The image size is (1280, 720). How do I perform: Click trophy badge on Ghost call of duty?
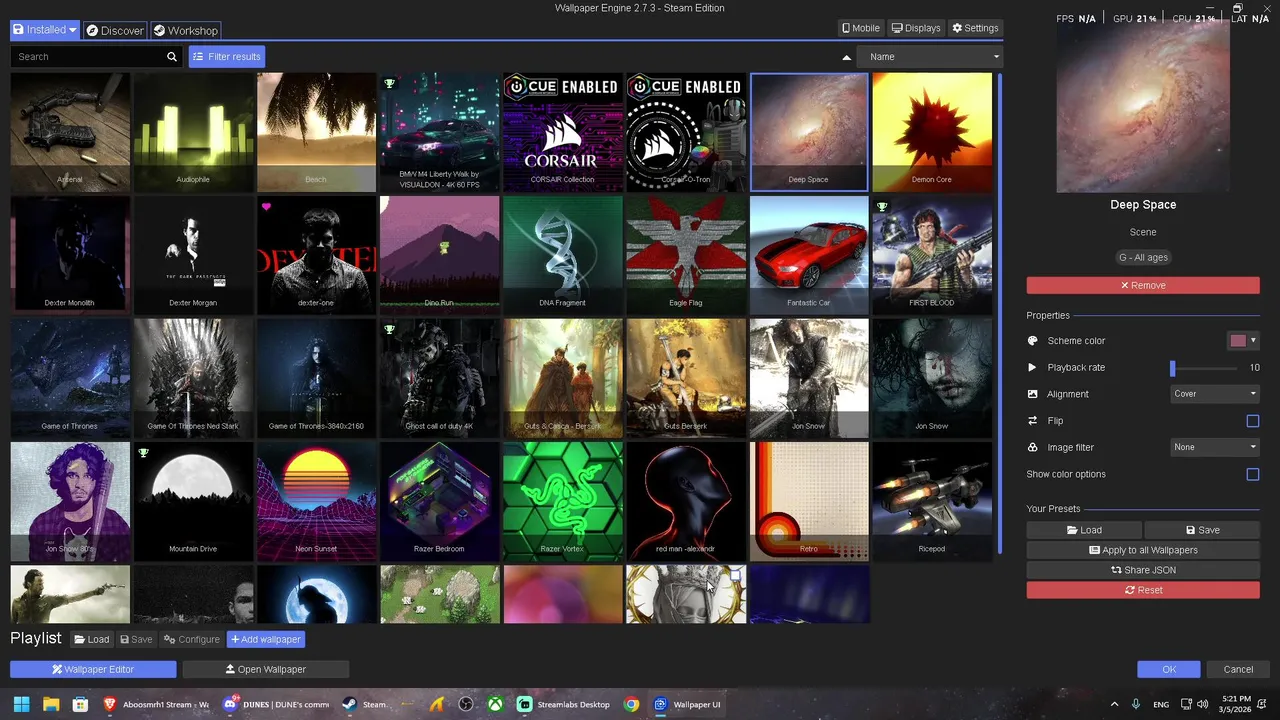coord(389,330)
